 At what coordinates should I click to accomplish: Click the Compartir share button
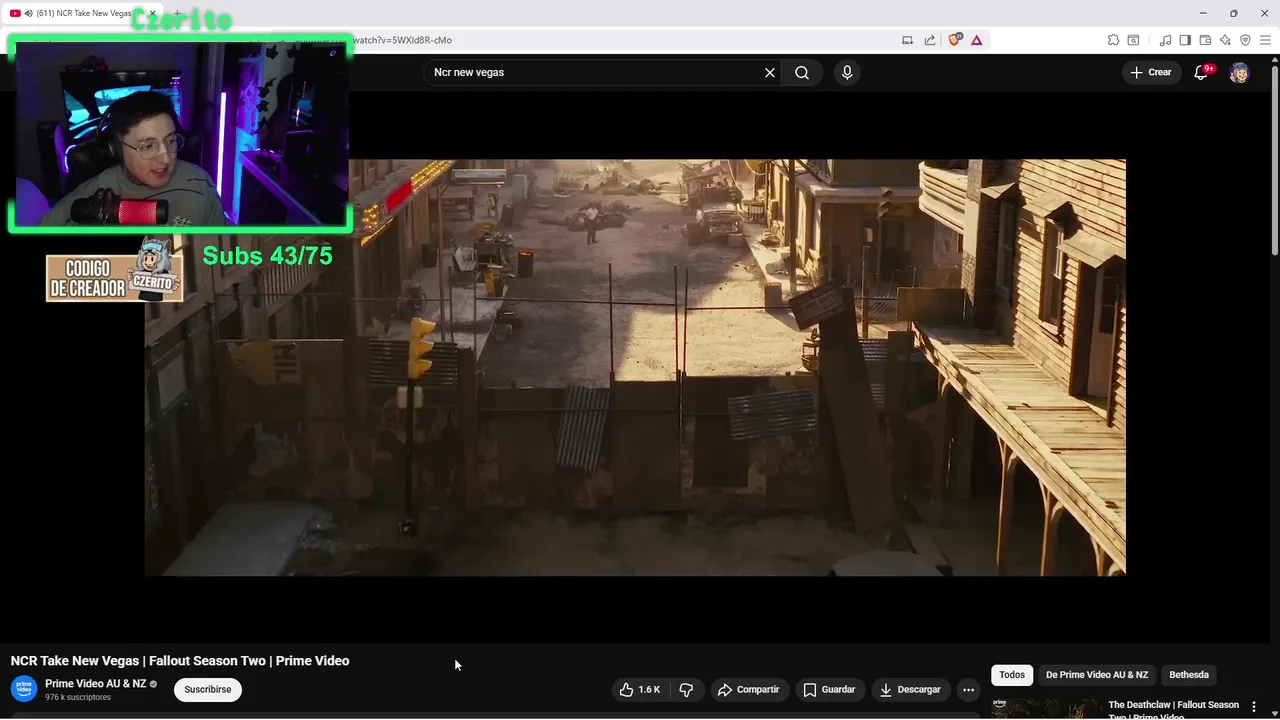[x=748, y=689]
